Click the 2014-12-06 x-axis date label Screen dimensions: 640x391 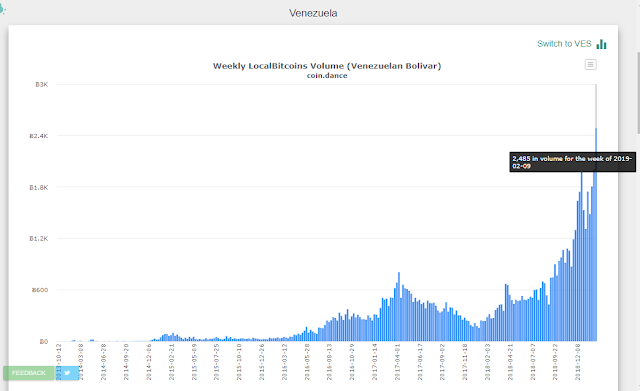(x=149, y=362)
